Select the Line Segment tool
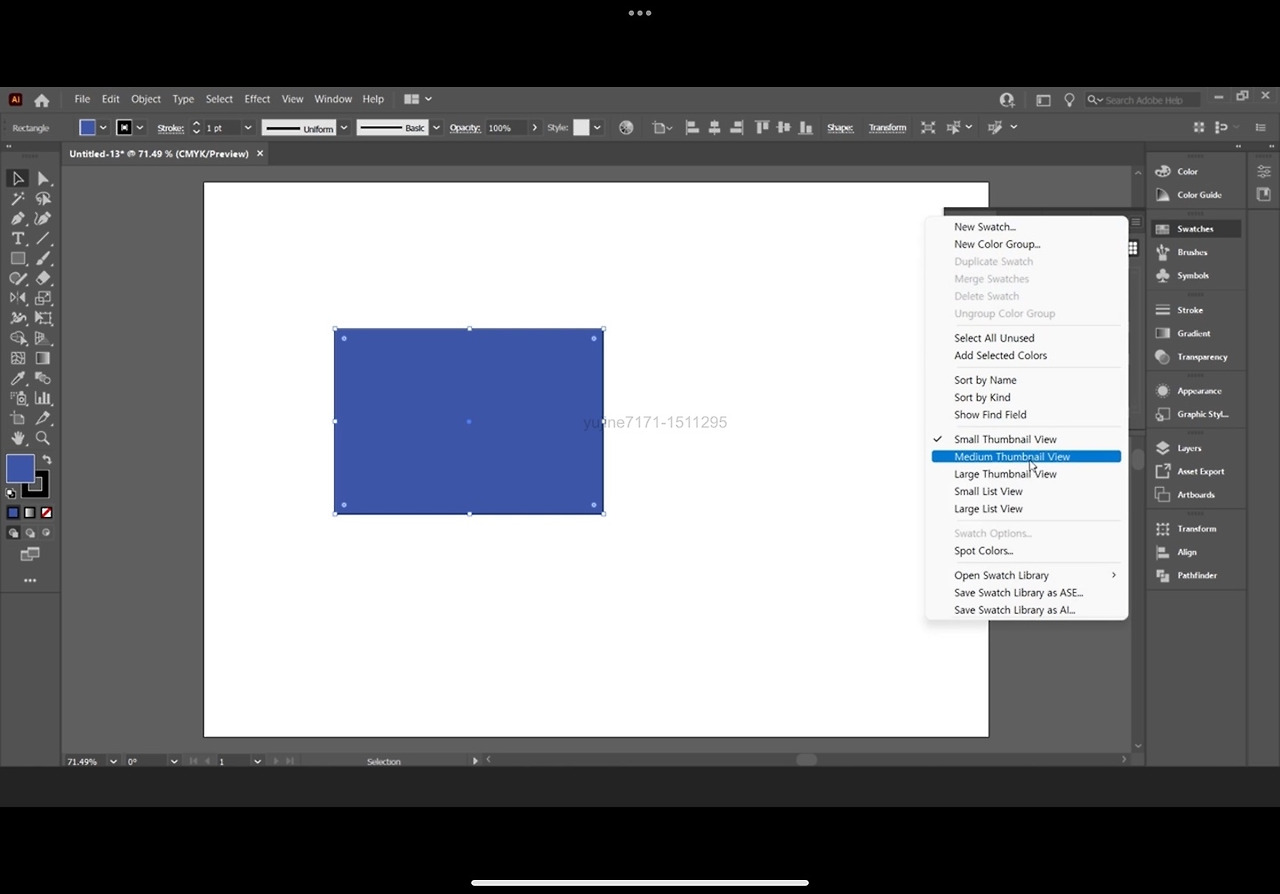Image resolution: width=1280 pixels, height=894 pixels. click(43, 238)
